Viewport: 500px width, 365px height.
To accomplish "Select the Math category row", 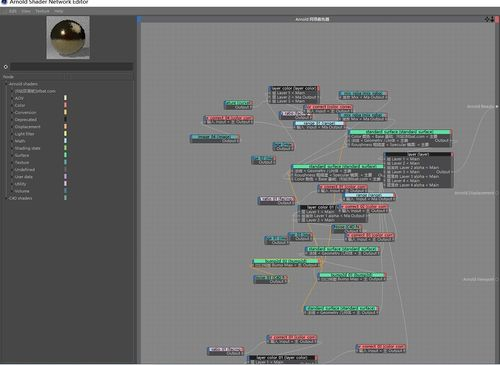I will tap(20, 141).
